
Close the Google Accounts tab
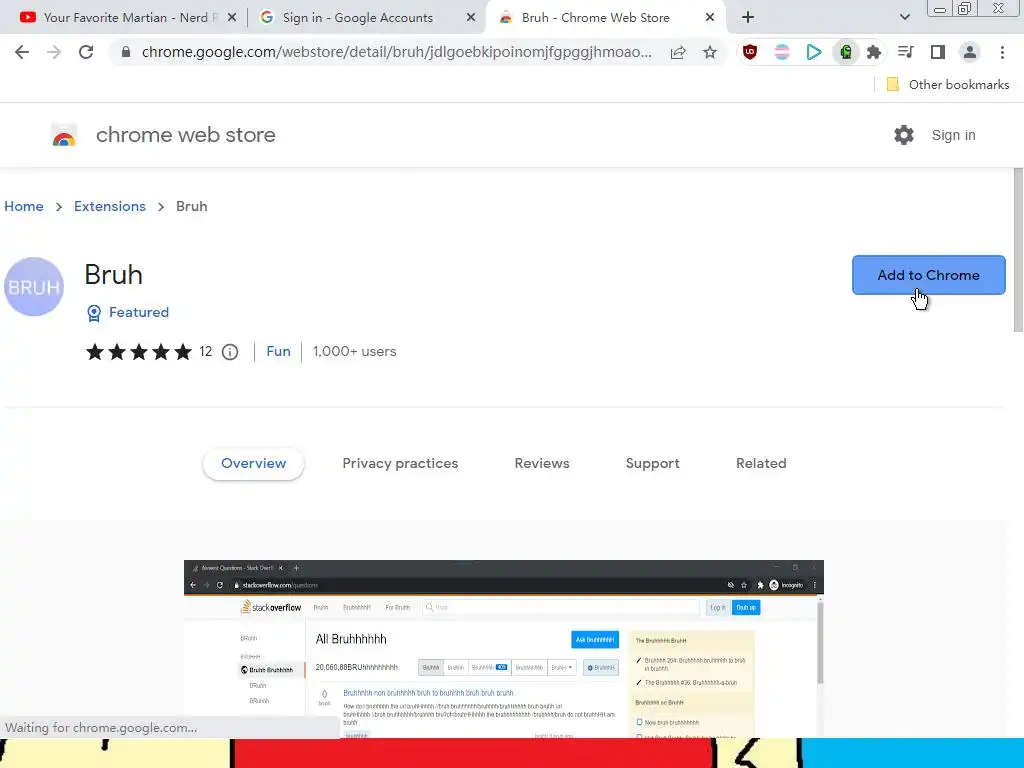pos(471,18)
